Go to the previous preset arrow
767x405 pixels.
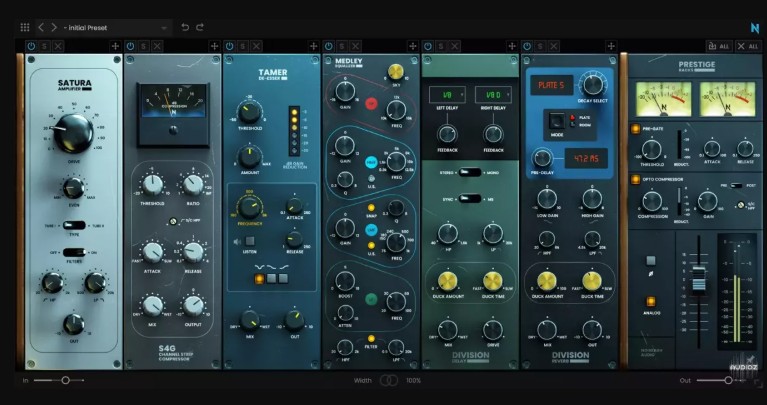coord(42,27)
